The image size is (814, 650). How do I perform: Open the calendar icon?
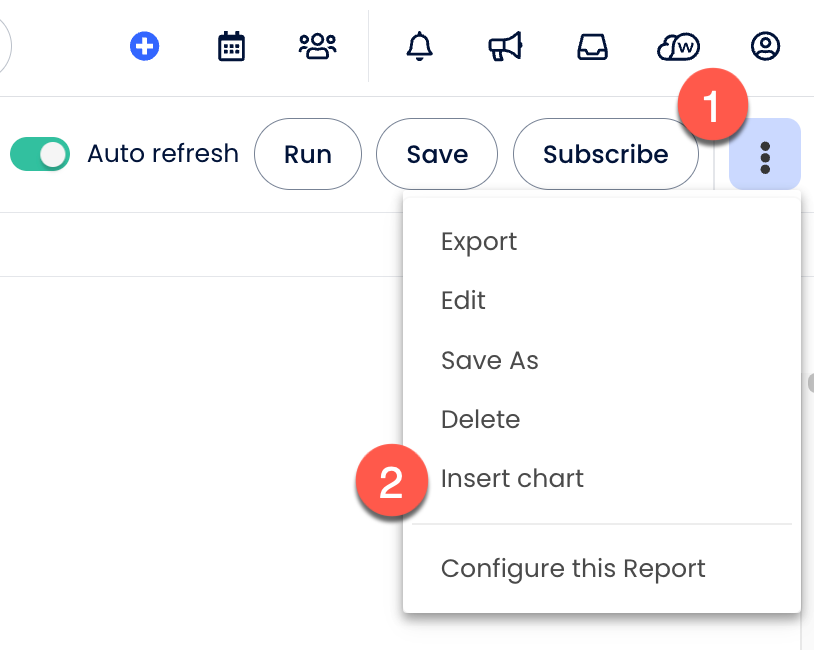(231, 46)
